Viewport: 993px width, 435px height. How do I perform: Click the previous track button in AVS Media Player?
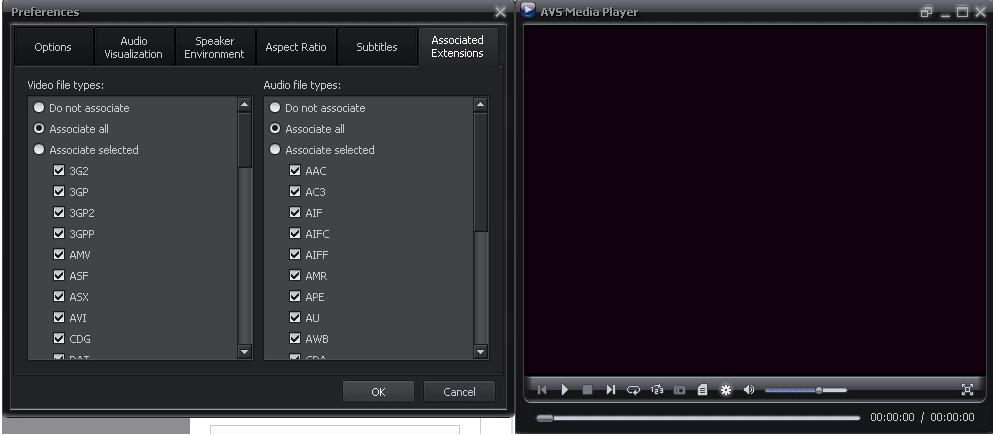point(541,390)
